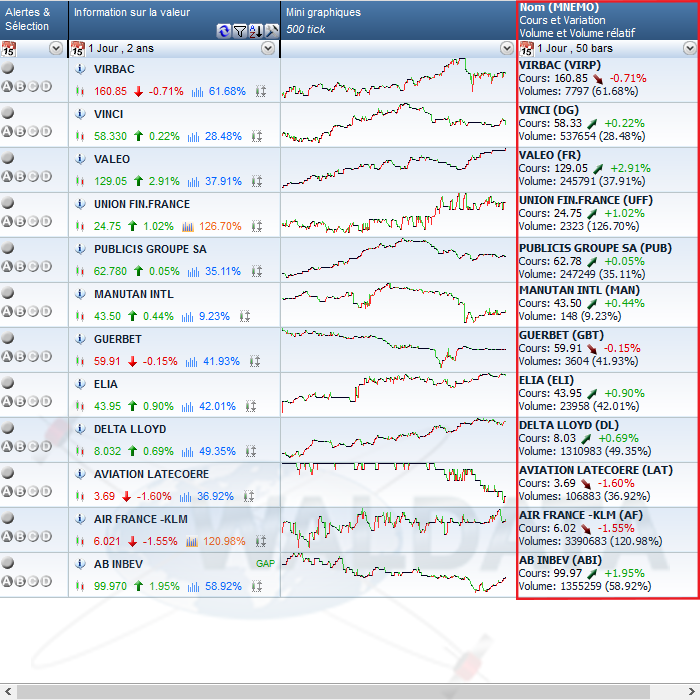
Task: Expand dropdown in Alertes & Sélection column
Action: pyautogui.click(x=56, y=48)
